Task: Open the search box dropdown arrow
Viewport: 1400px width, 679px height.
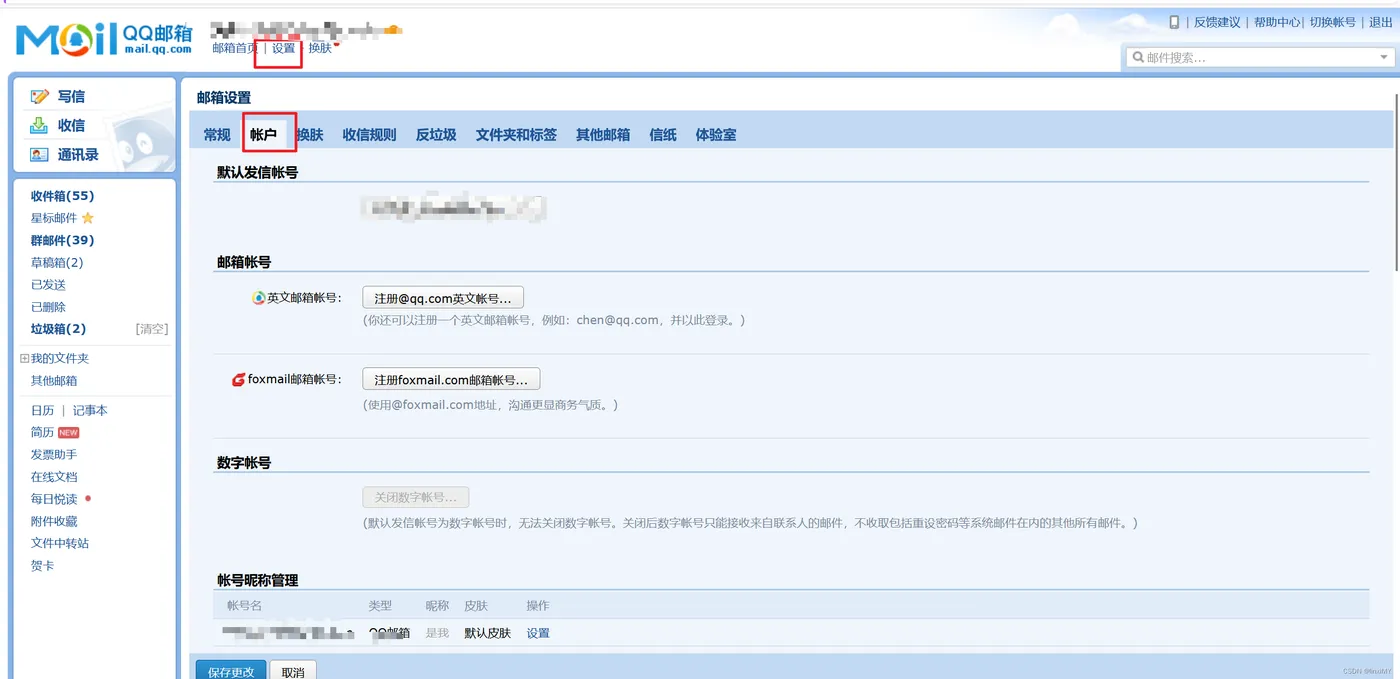Action: 1384,58
